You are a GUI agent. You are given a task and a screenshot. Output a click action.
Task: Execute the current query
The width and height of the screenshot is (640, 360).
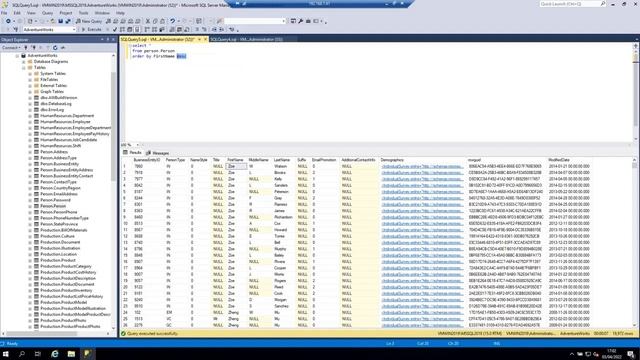tap(91, 29)
